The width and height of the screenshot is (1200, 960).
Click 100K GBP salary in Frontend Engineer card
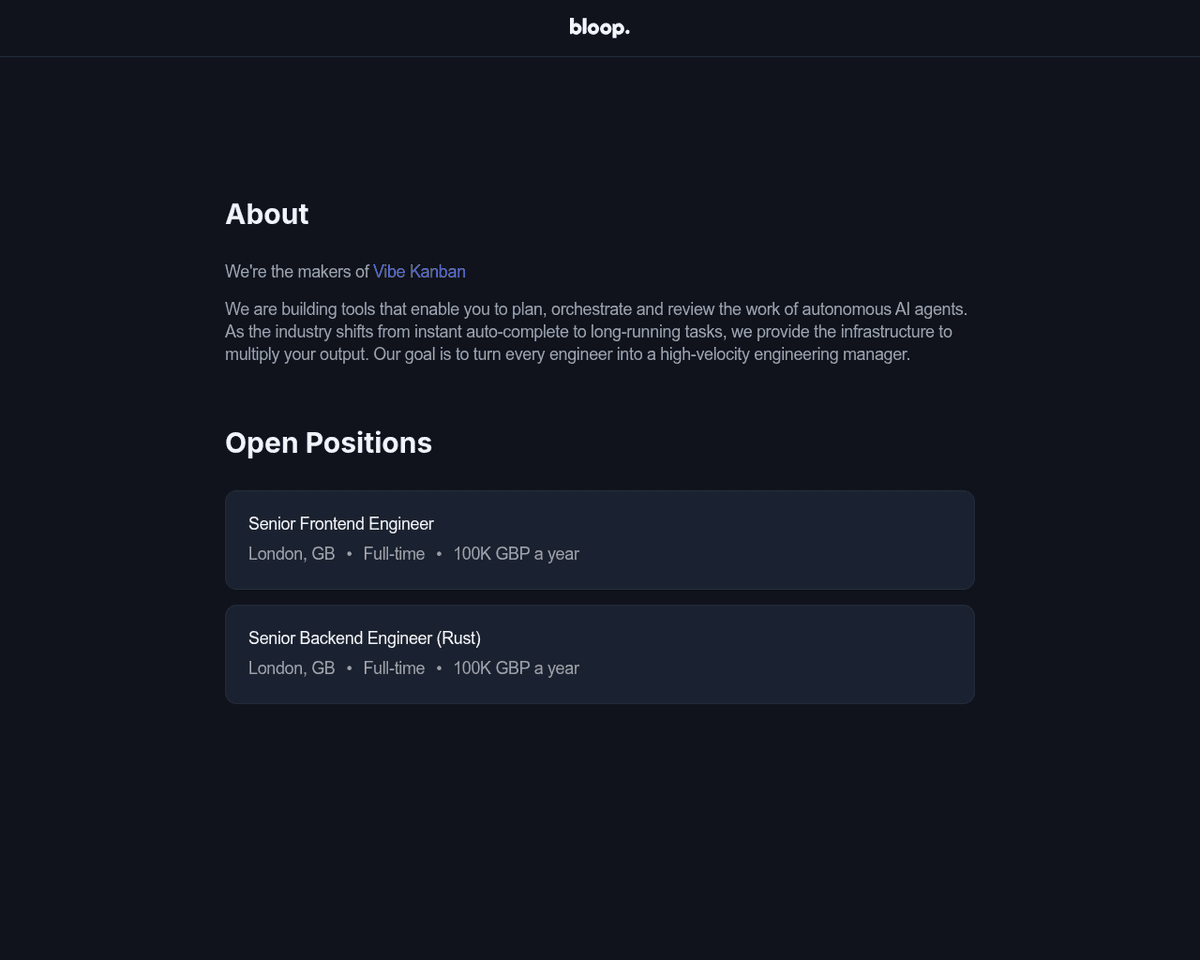pos(516,554)
